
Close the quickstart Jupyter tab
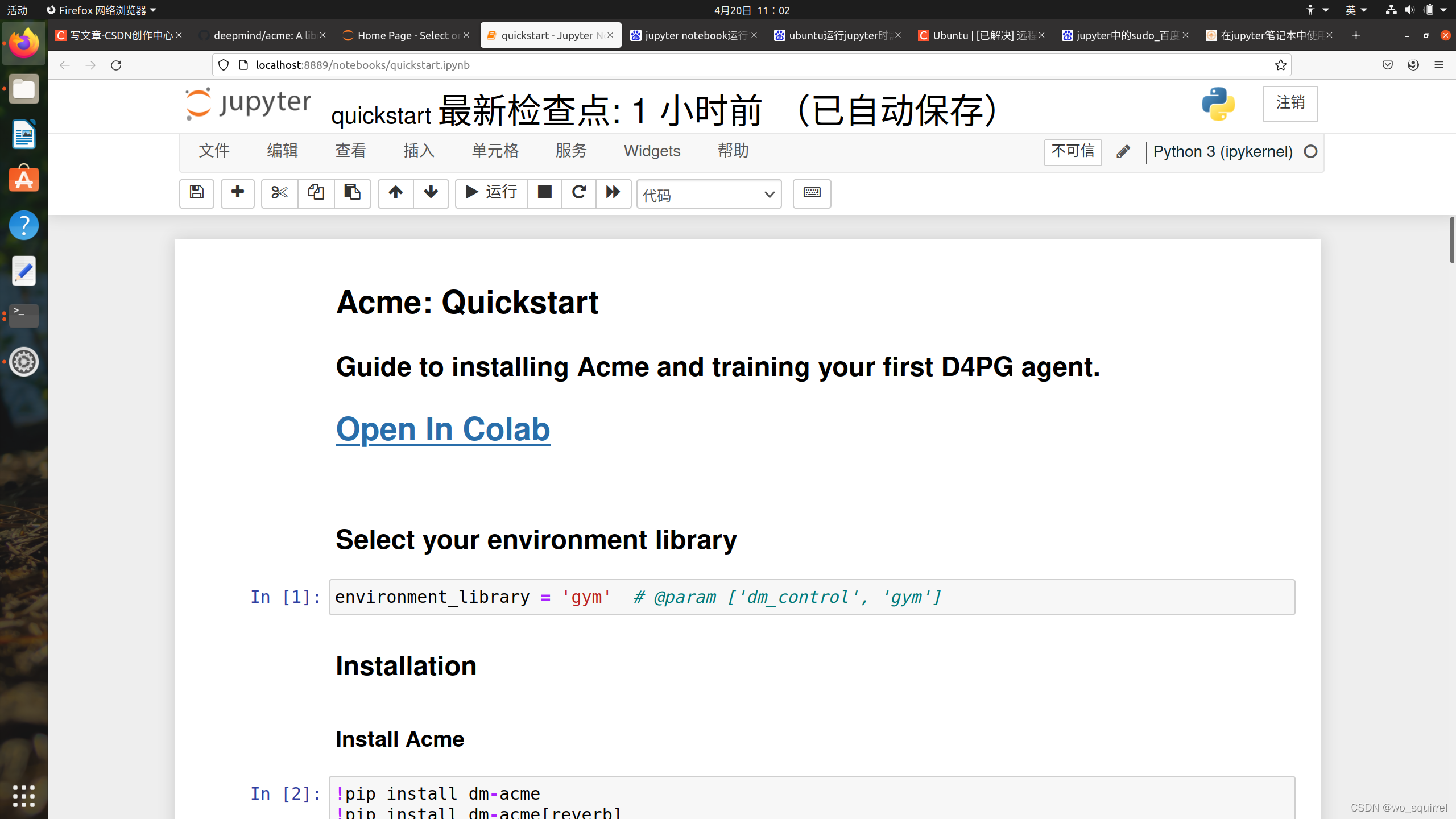click(x=610, y=35)
